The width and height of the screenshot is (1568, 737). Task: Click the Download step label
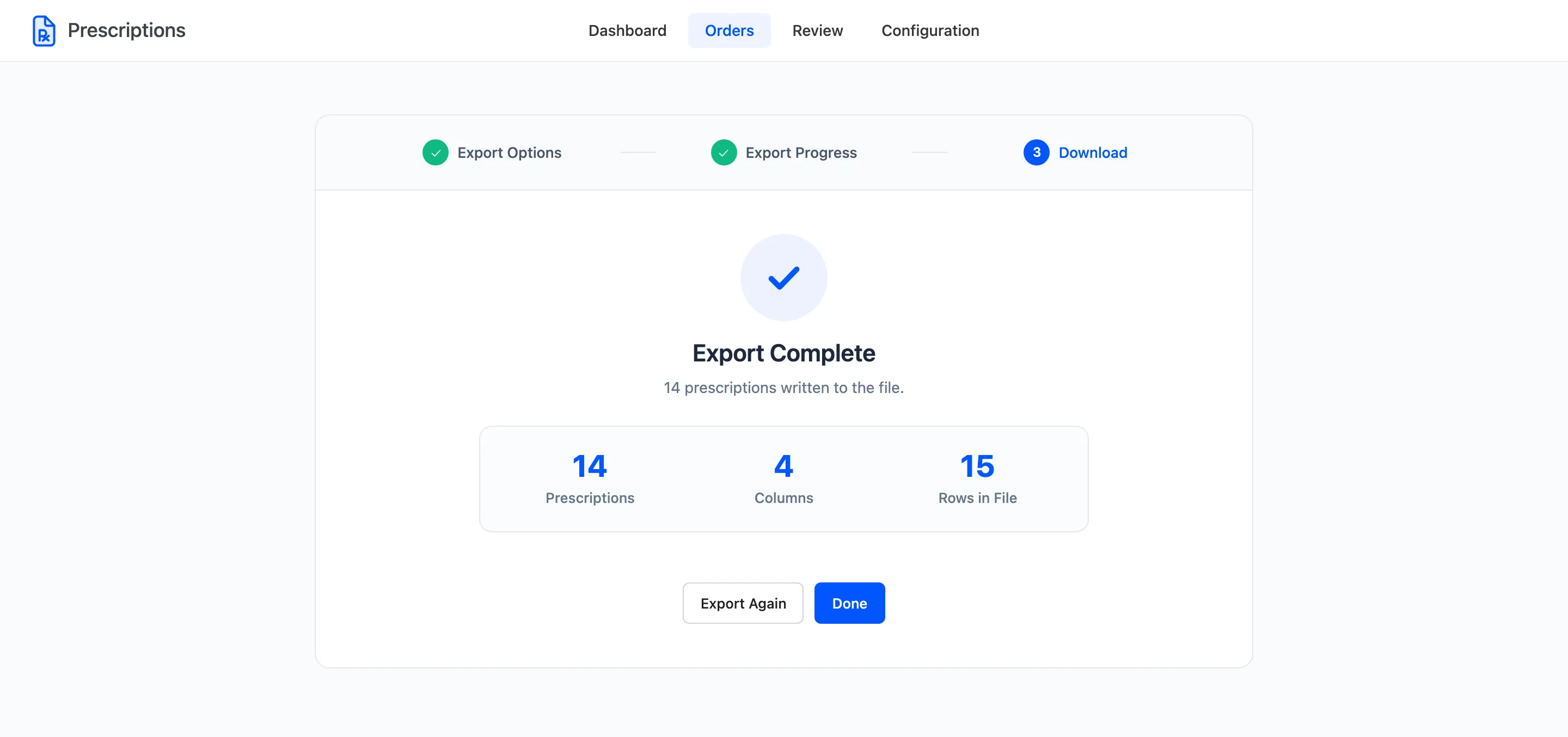[1093, 153]
